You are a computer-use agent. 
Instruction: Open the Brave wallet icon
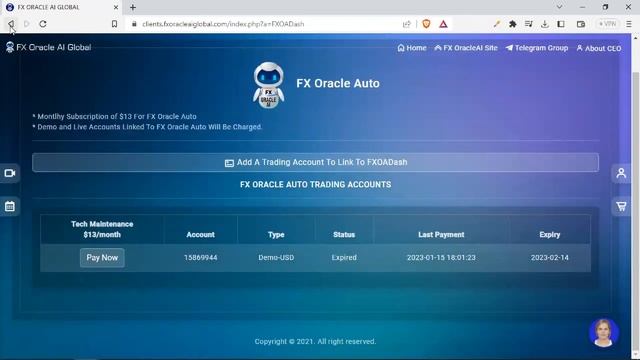[581, 24]
